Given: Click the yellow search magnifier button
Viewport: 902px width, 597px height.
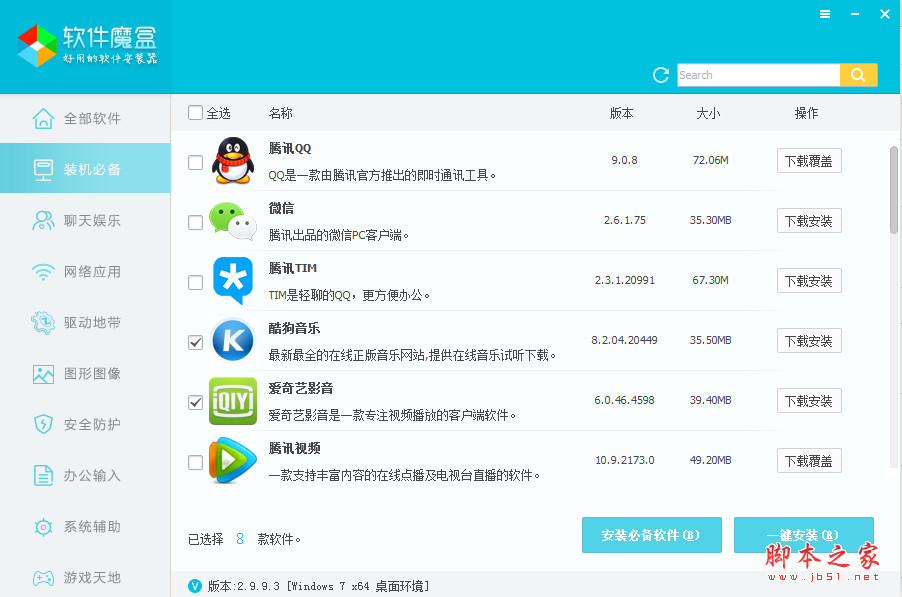Looking at the screenshot, I should 858,75.
